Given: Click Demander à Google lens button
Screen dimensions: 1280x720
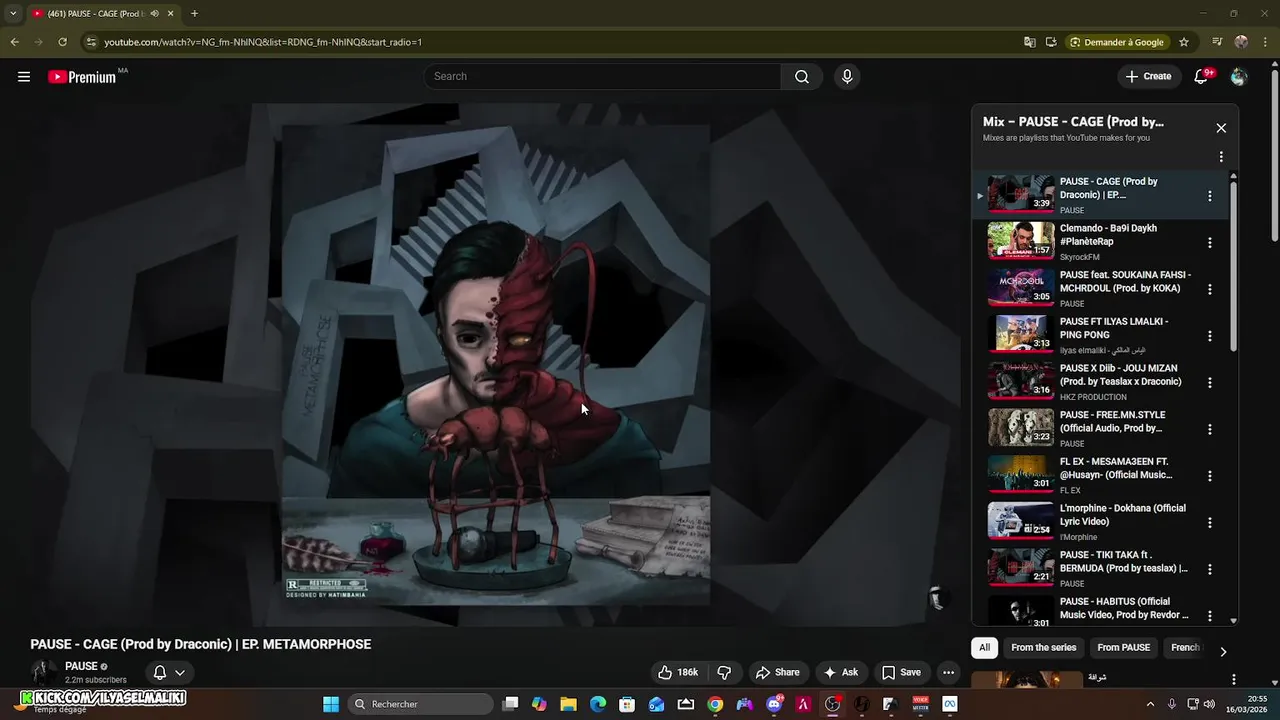Looking at the screenshot, I should 1117,42.
